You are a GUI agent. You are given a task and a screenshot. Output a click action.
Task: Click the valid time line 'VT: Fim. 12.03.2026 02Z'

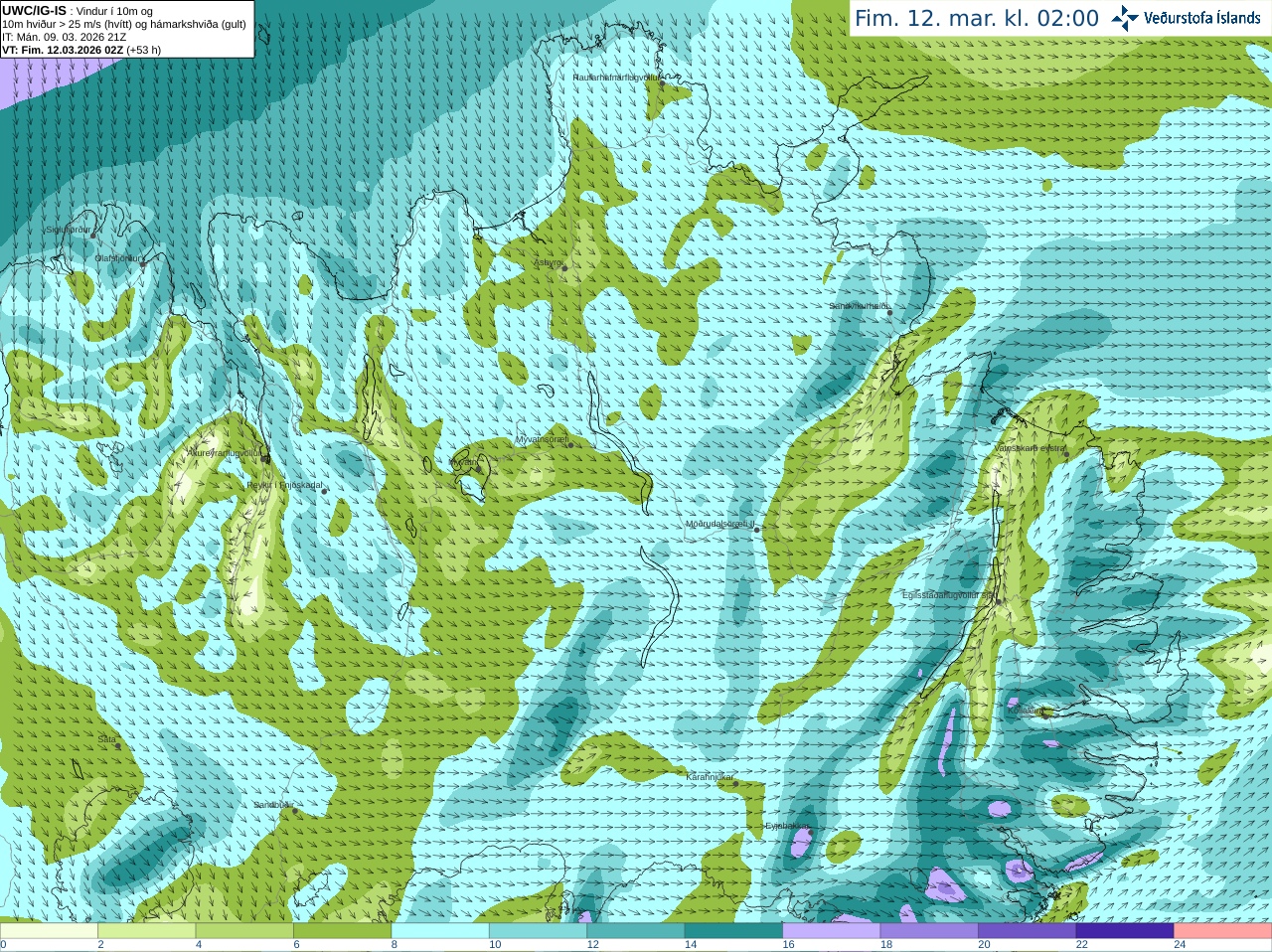click(81, 50)
